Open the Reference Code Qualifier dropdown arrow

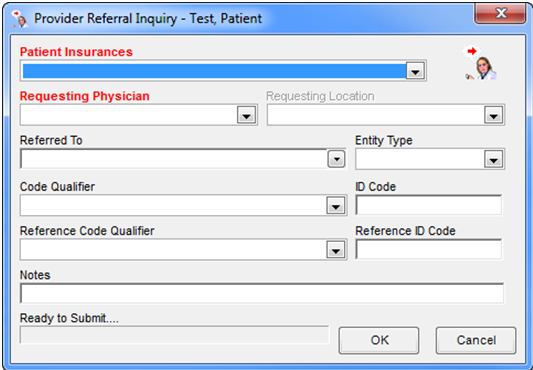coord(336,250)
